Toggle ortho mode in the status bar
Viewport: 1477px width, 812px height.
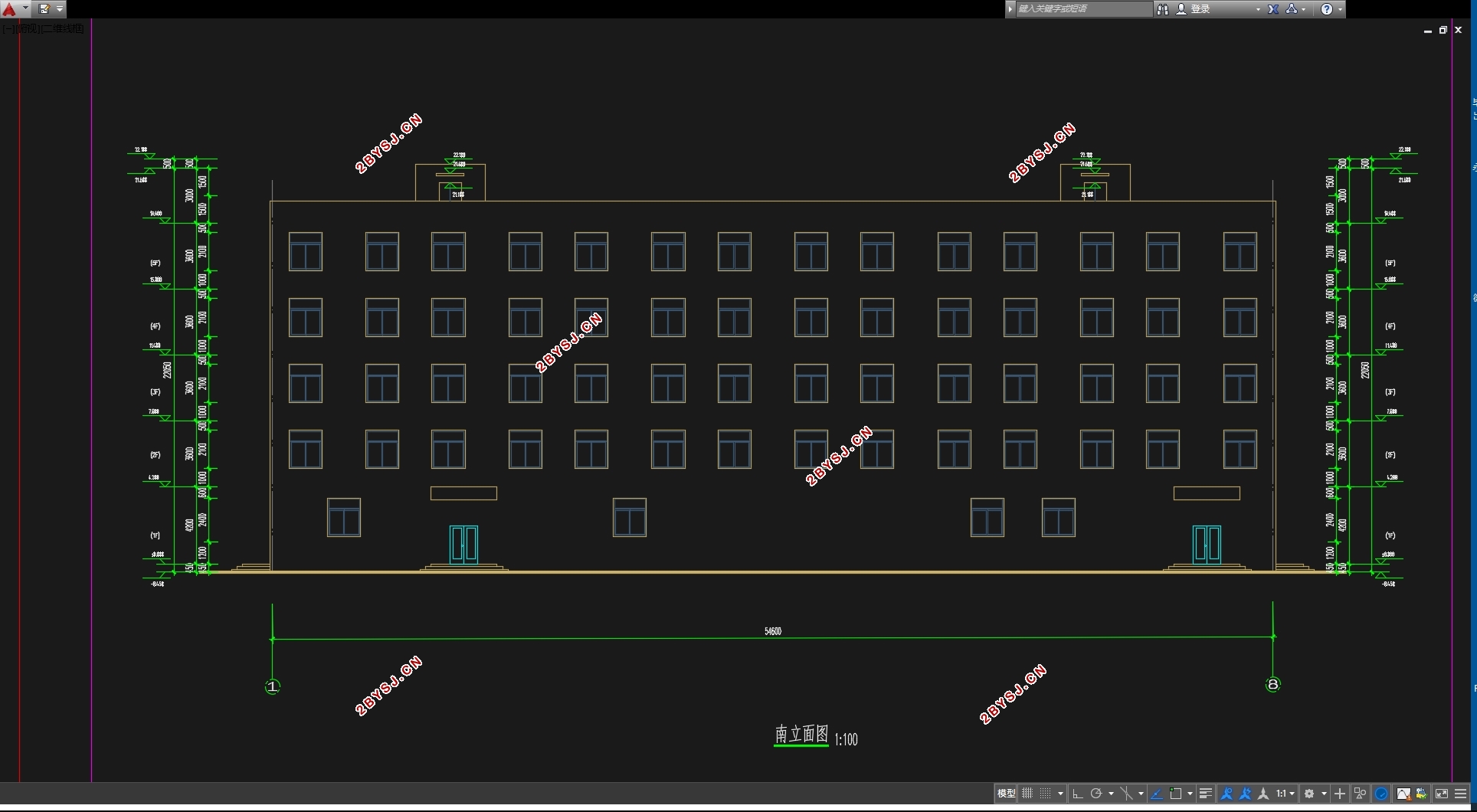click(1077, 794)
